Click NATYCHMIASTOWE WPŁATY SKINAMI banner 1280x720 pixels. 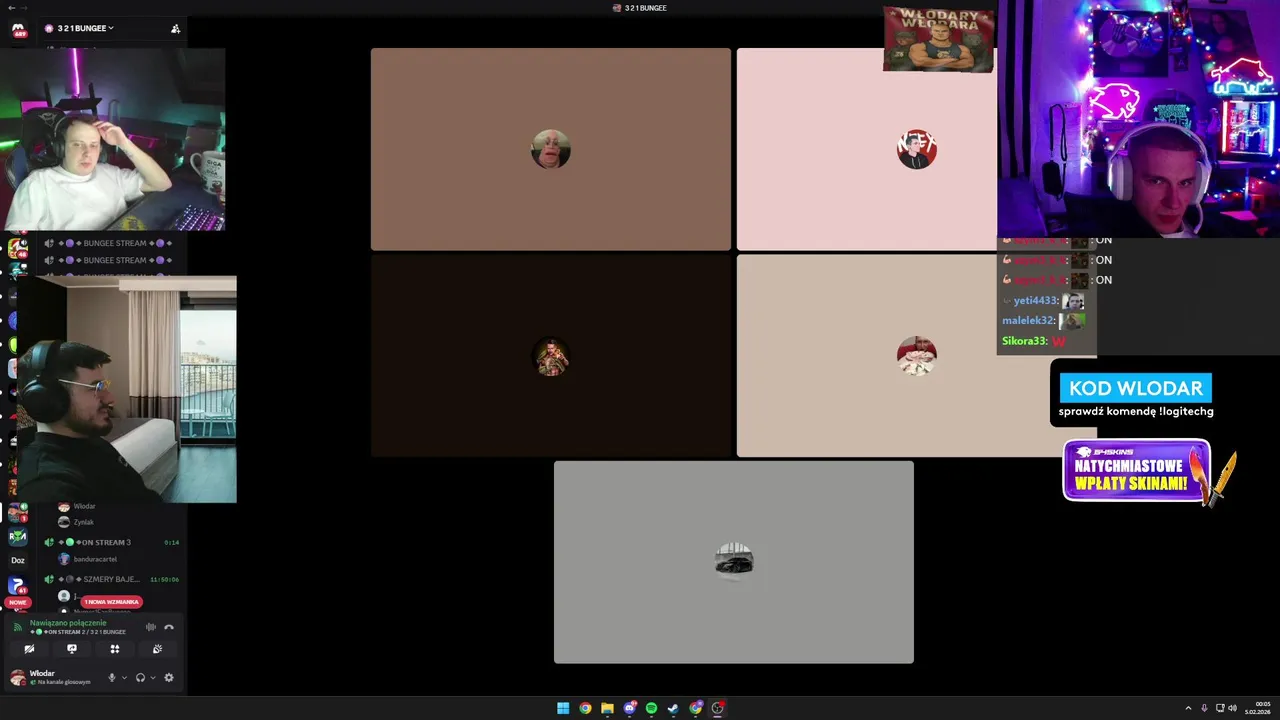1137,470
